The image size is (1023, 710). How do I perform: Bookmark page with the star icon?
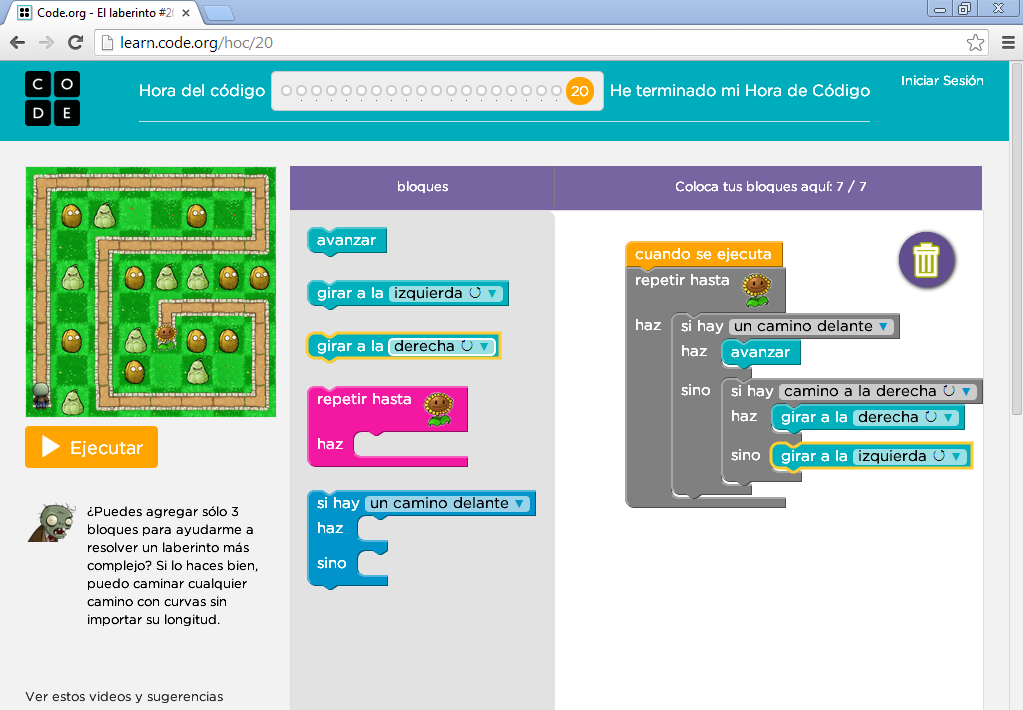click(x=975, y=43)
